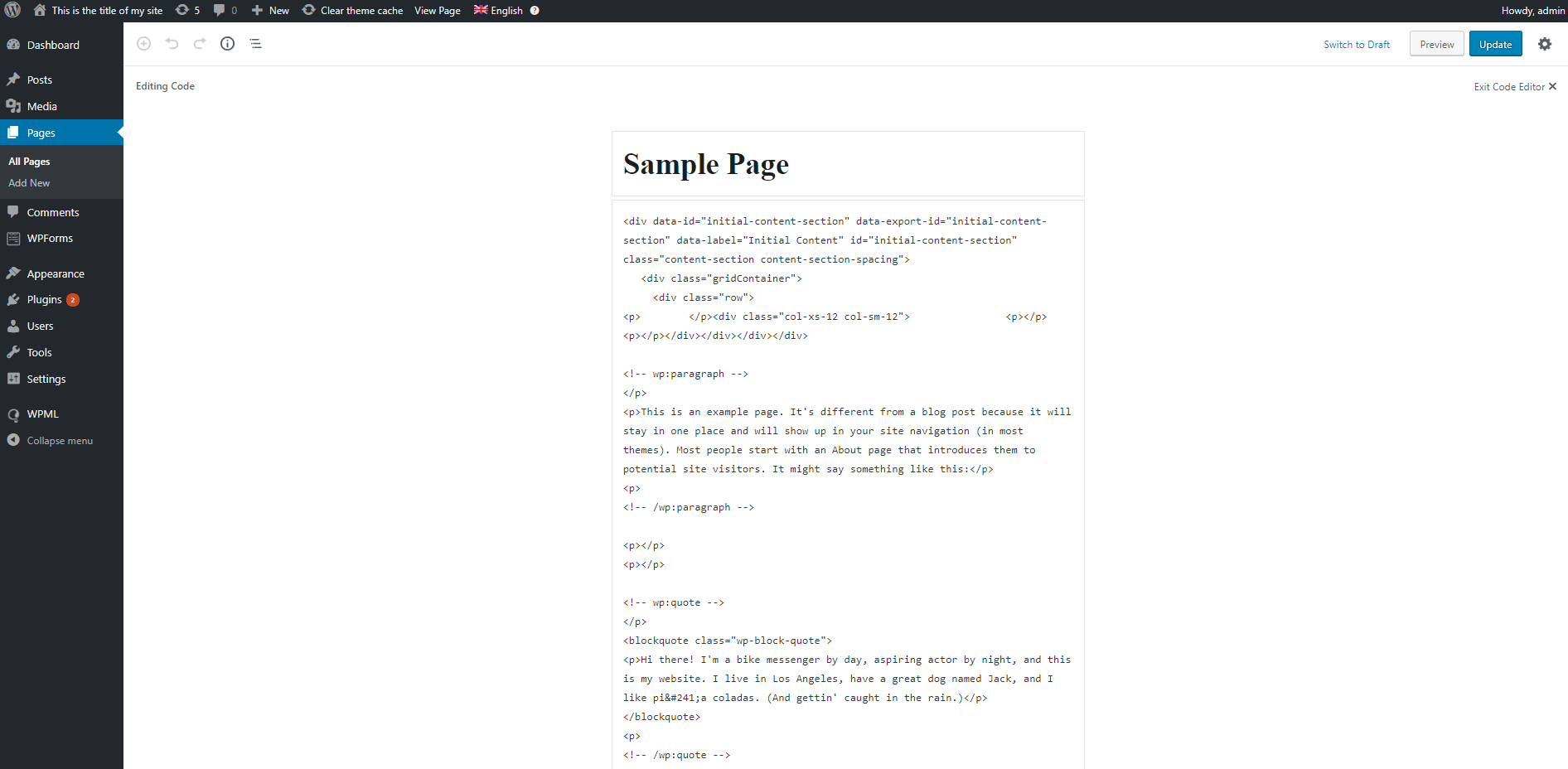The width and height of the screenshot is (1568, 769).
Task: Open the content structure info icon
Action: coord(227,44)
